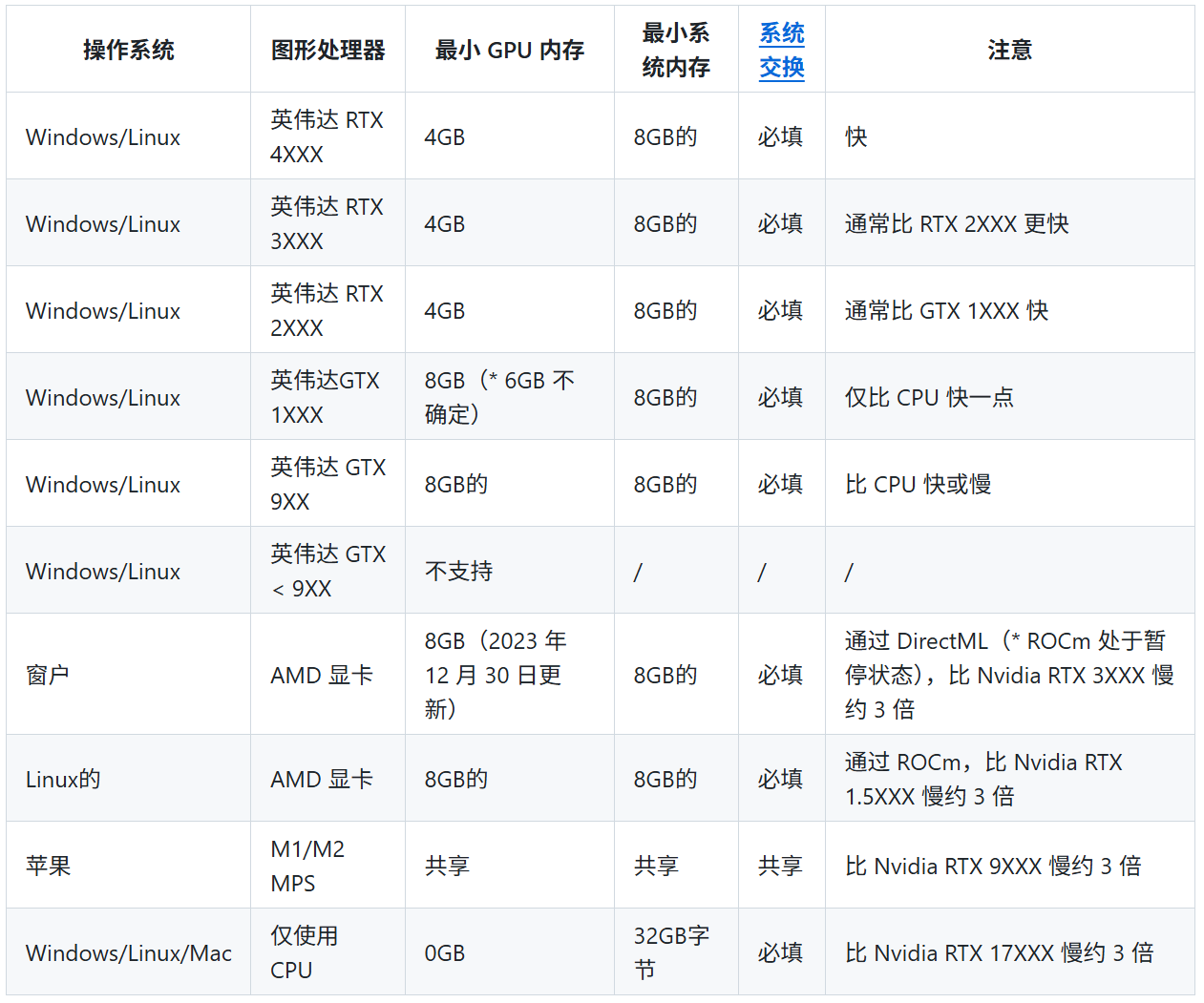Select the 8GB（* 6GB 不确定）cell
1204x1003 pixels.
499,397
